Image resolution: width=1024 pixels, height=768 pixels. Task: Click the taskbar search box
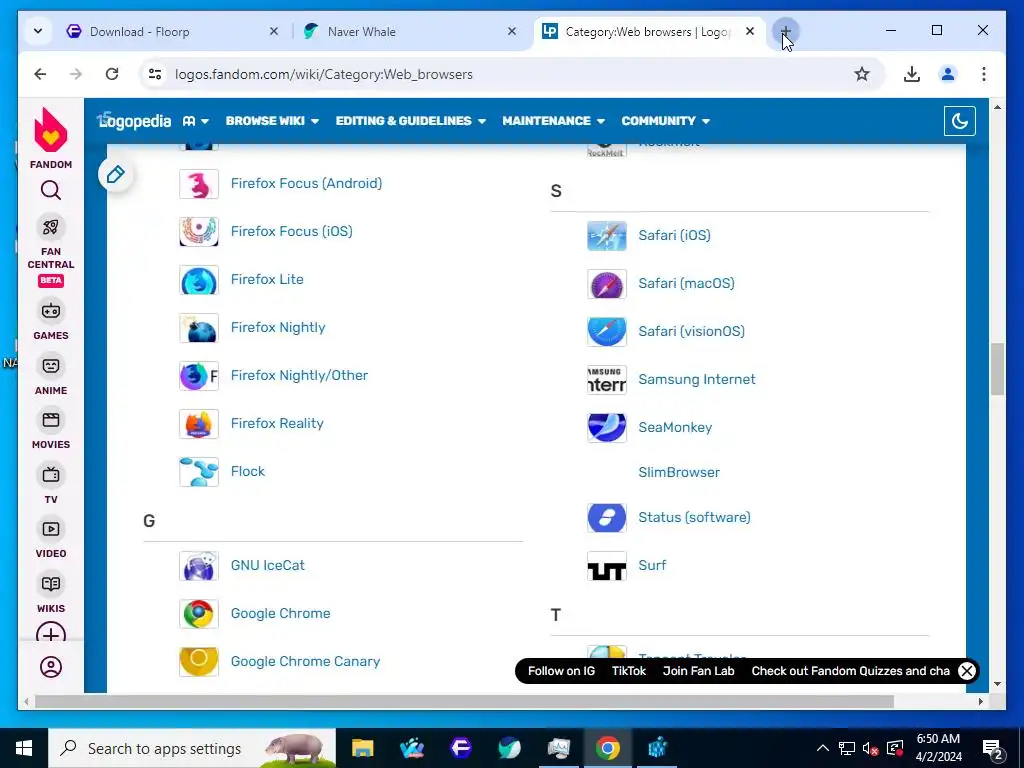click(192, 748)
